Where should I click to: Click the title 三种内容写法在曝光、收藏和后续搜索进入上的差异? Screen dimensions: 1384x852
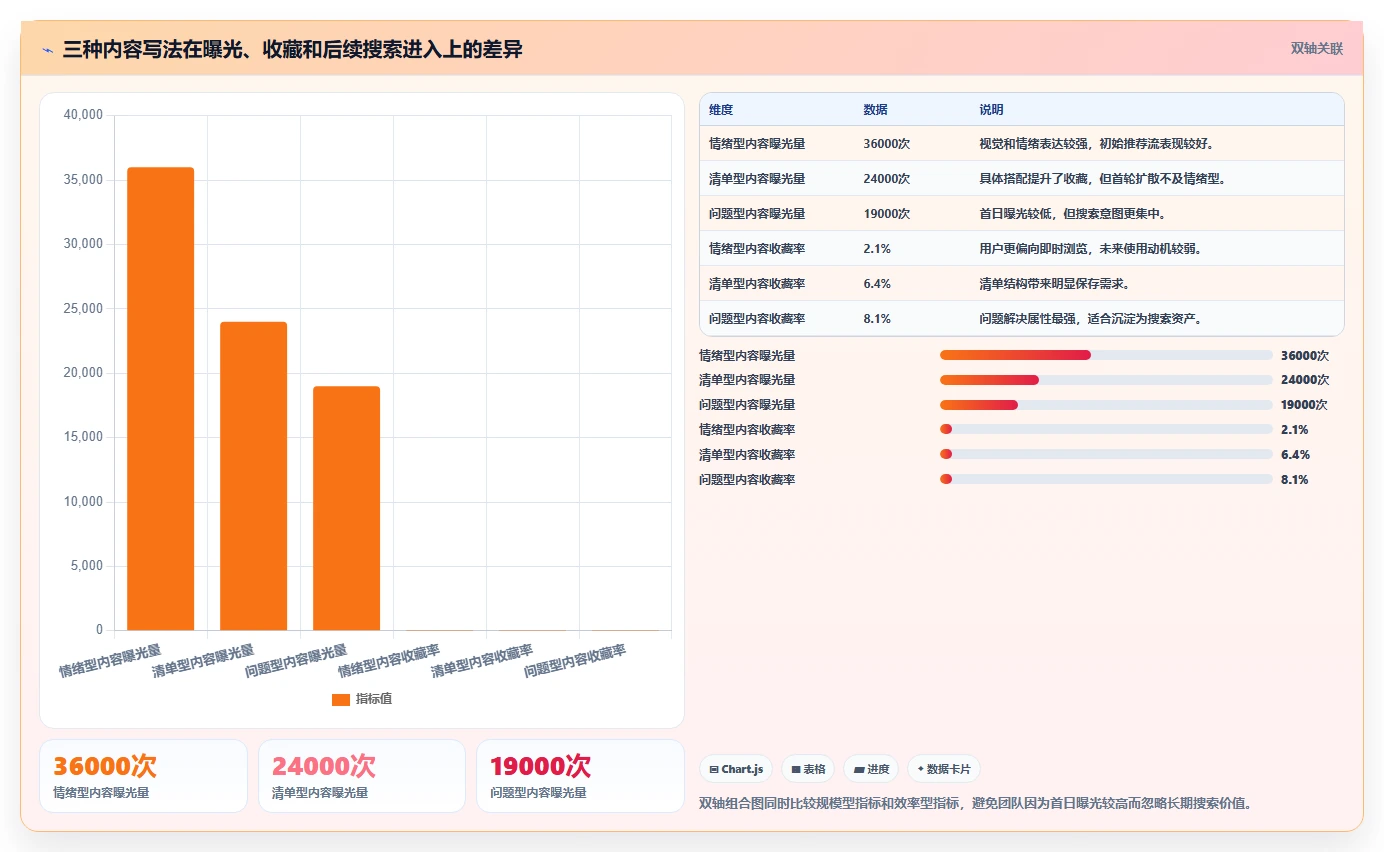[292, 50]
